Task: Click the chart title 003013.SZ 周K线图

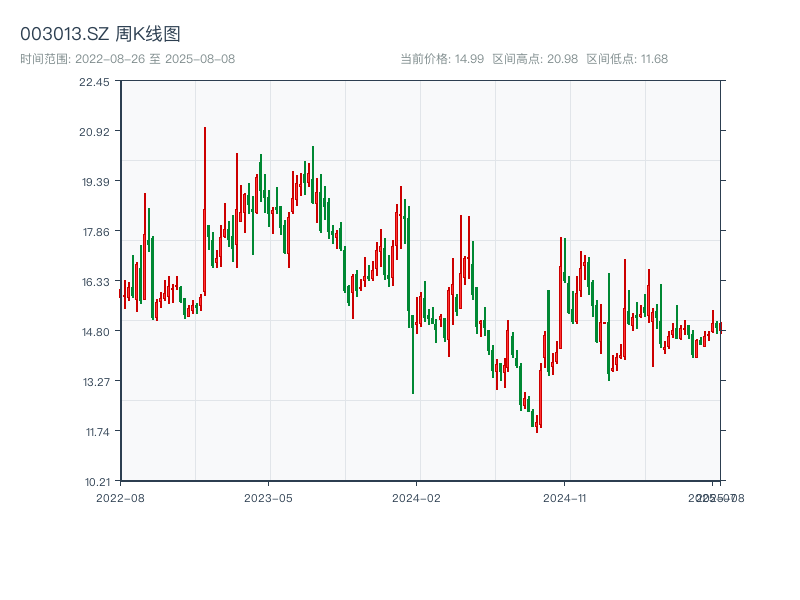Action: tap(100, 34)
